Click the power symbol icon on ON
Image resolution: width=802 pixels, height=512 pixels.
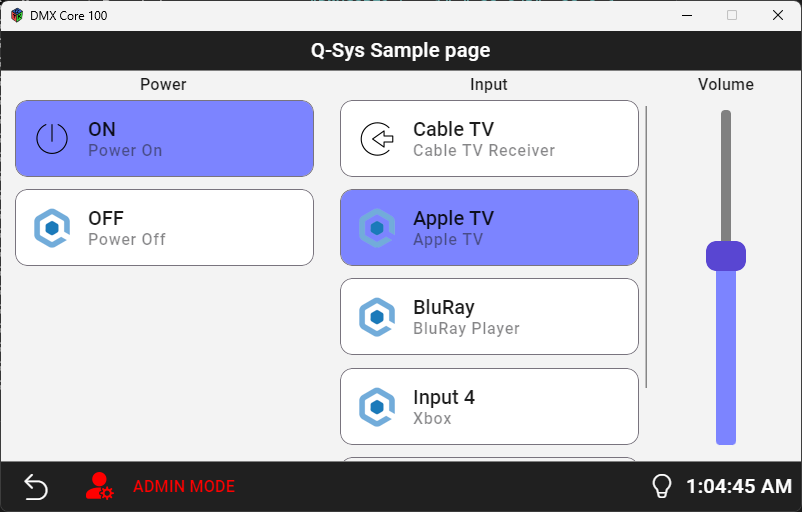(52, 138)
